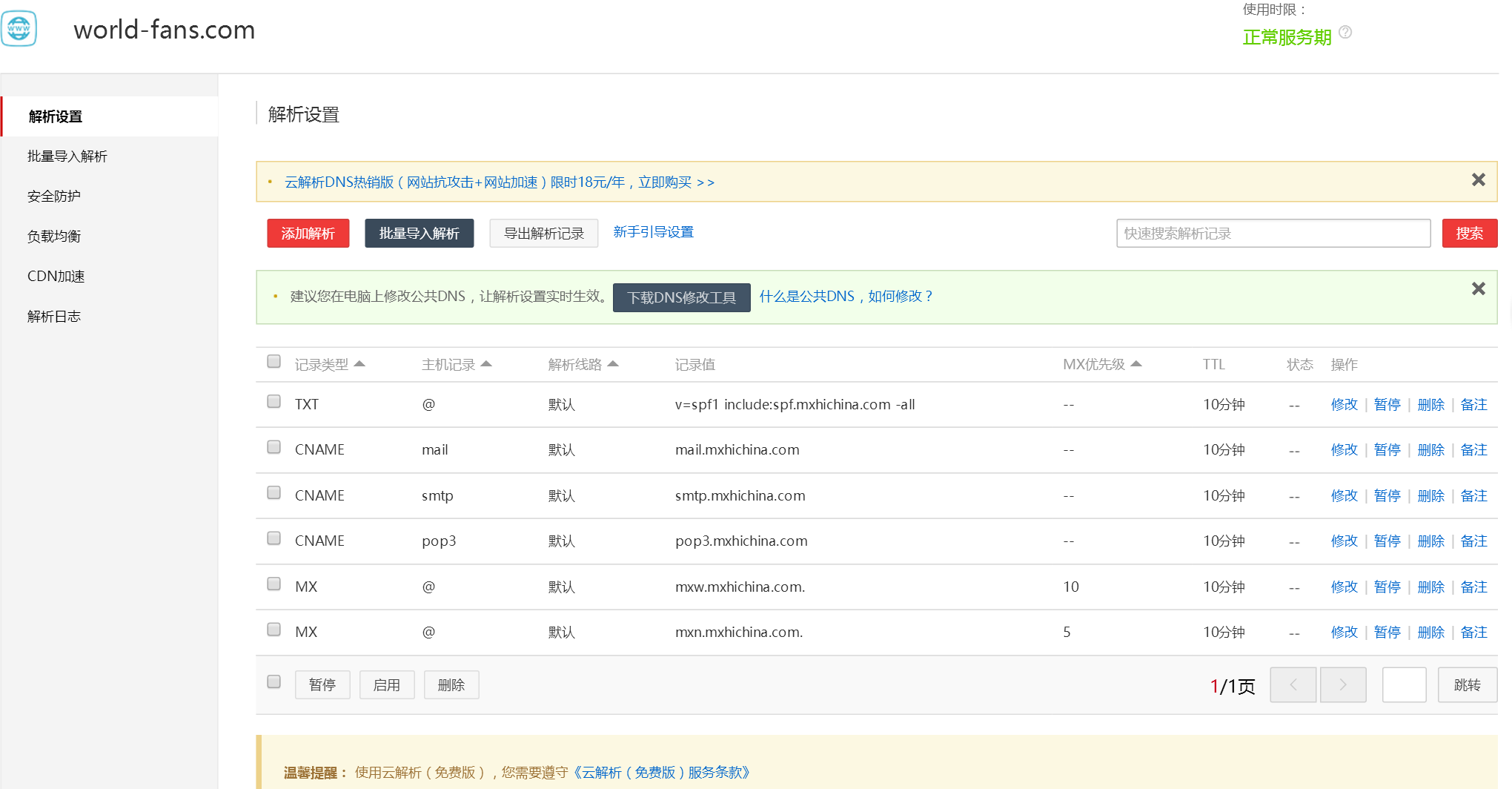Click the 正常服务期 status text
The image size is (1512, 789).
point(1287,37)
